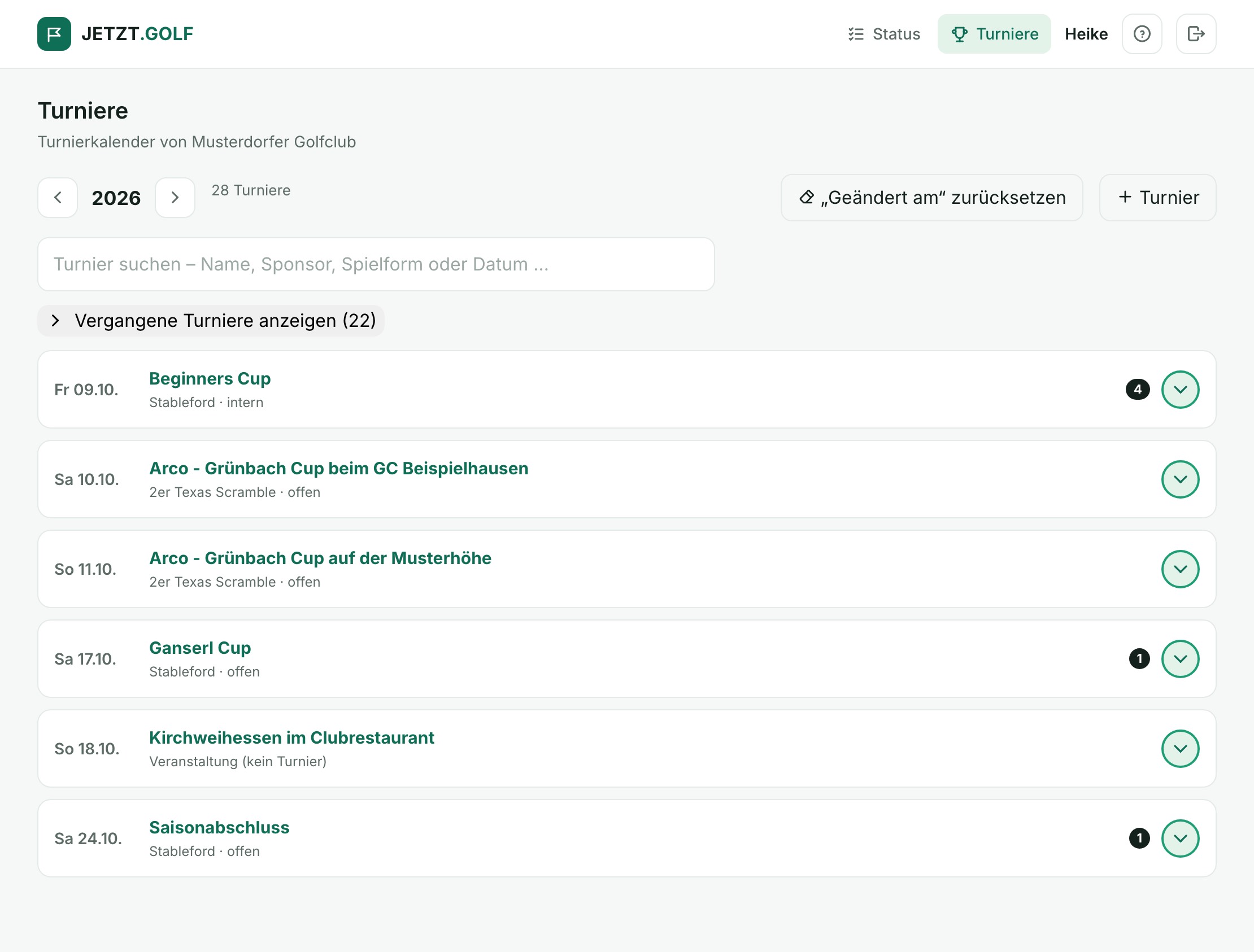Viewport: 1254px width, 952px height.
Task: Open the Saisonabschluss title link
Action: (219, 827)
